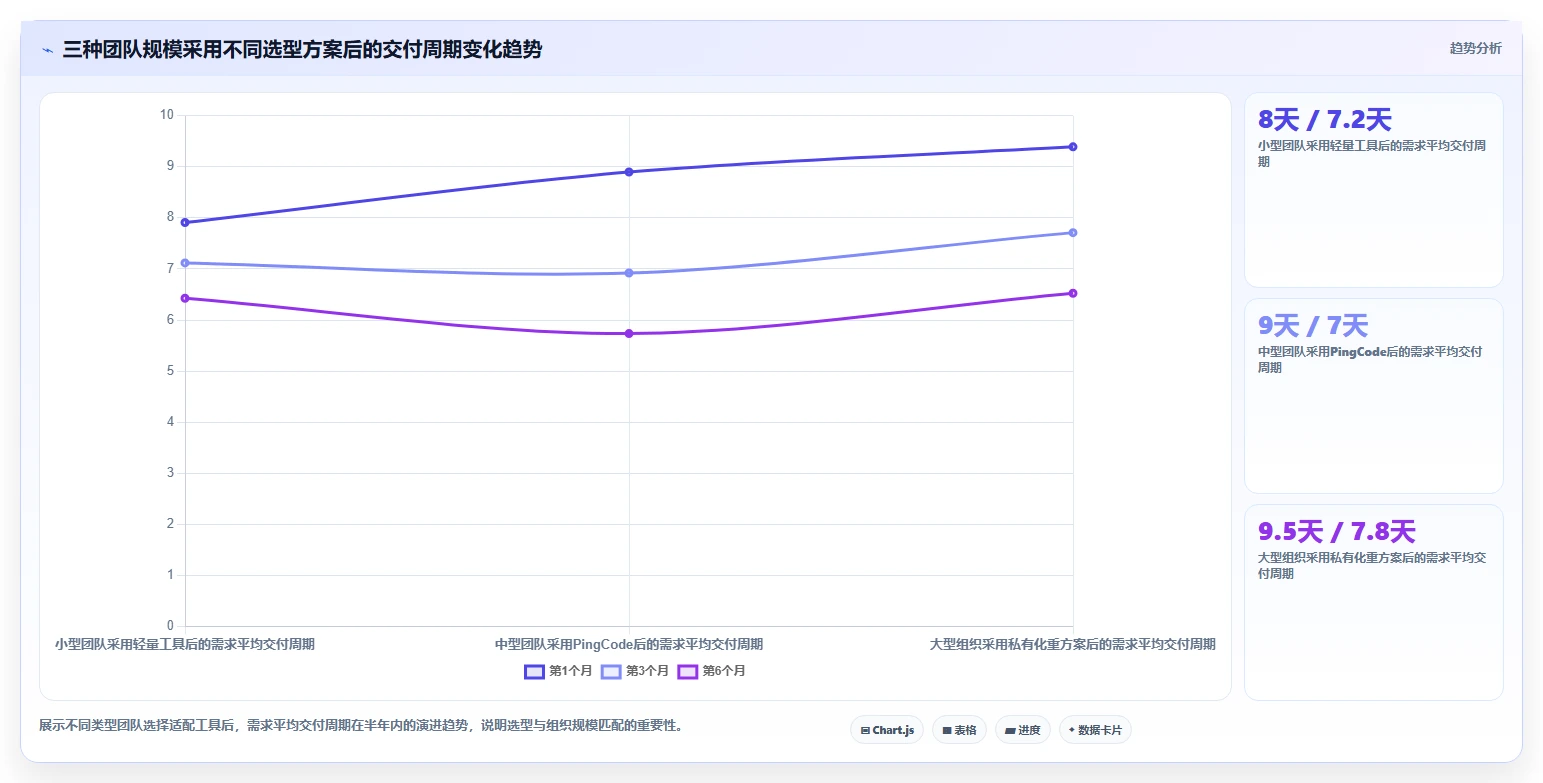Click the 第1个月 point for the PingCode team
Screen dimensions: 1543x783
[629, 172]
